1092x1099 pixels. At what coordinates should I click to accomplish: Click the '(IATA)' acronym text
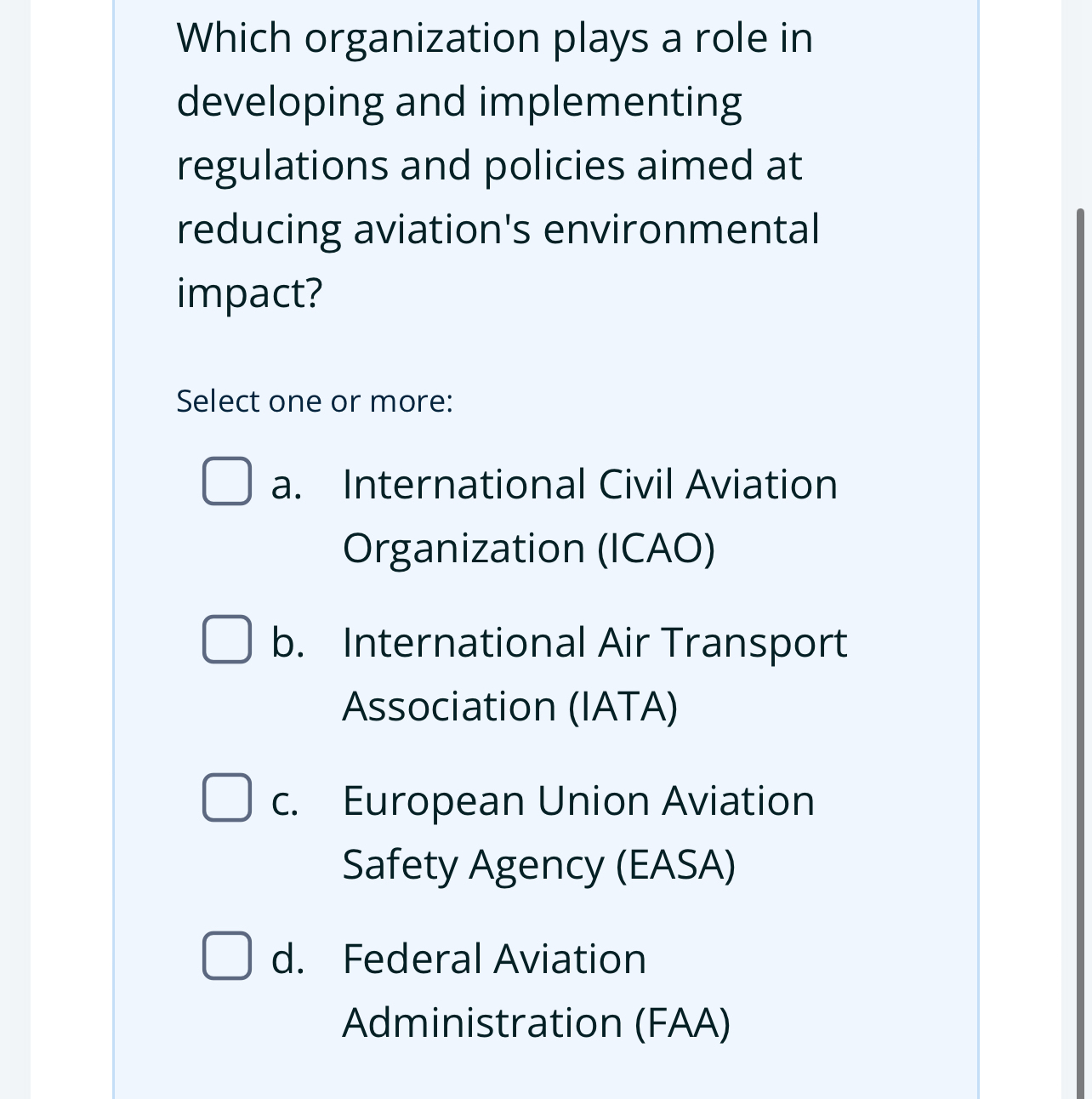pyautogui.click(x=623, y=707)
